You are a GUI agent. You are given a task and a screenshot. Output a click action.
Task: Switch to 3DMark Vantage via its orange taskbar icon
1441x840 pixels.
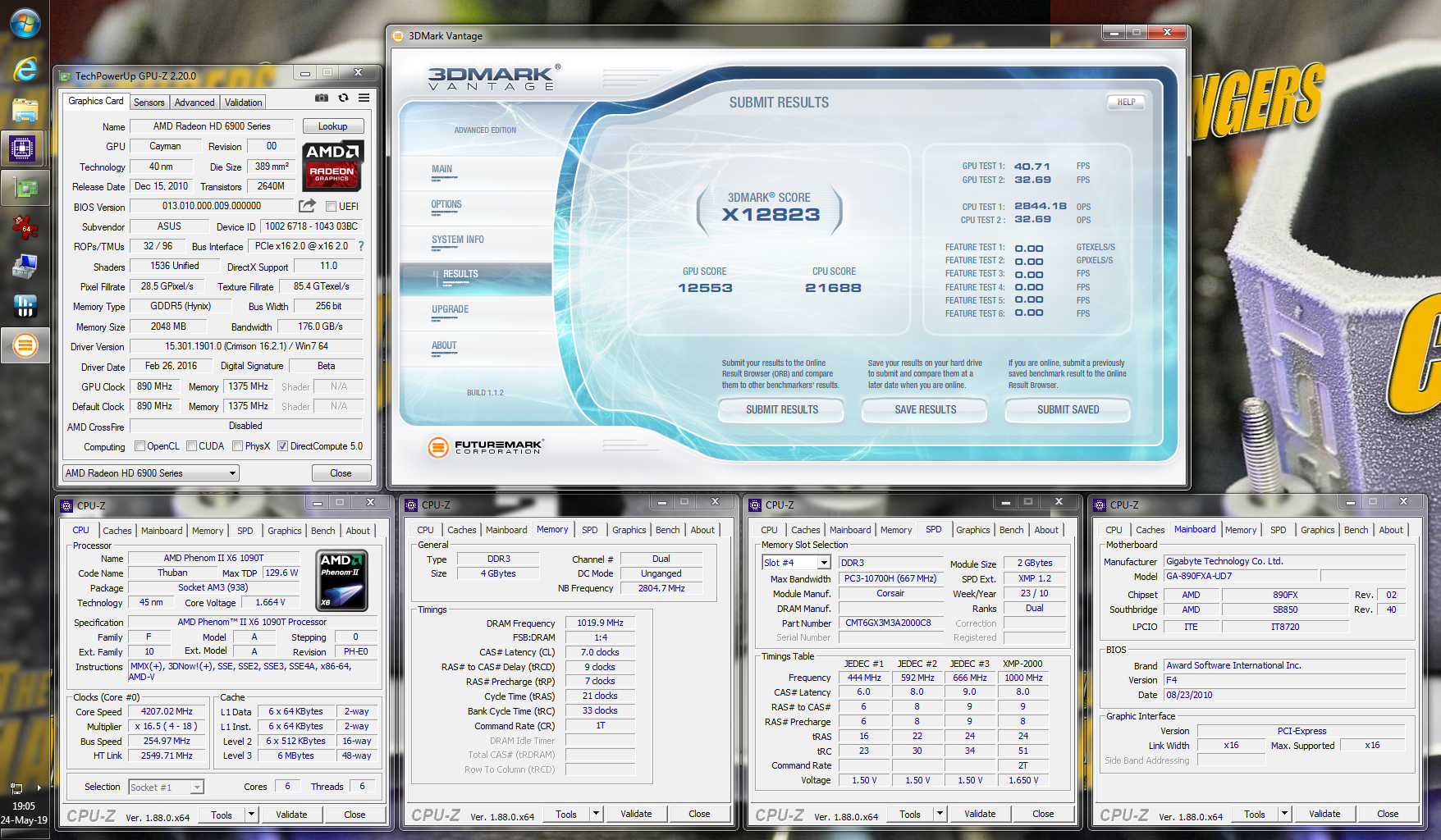click(x=25, y=345)
